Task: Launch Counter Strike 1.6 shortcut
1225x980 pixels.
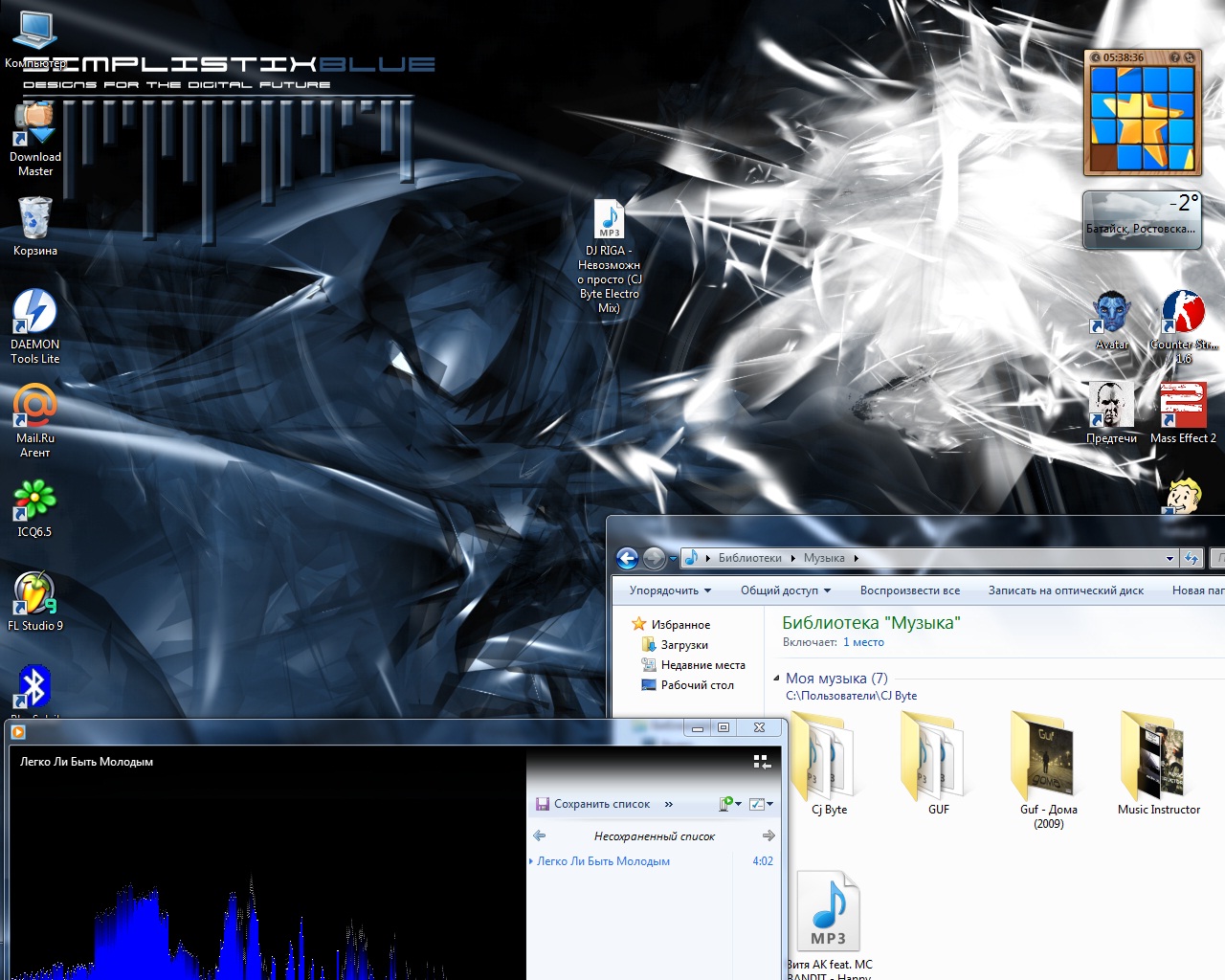Action: (x=1184, y=326)
